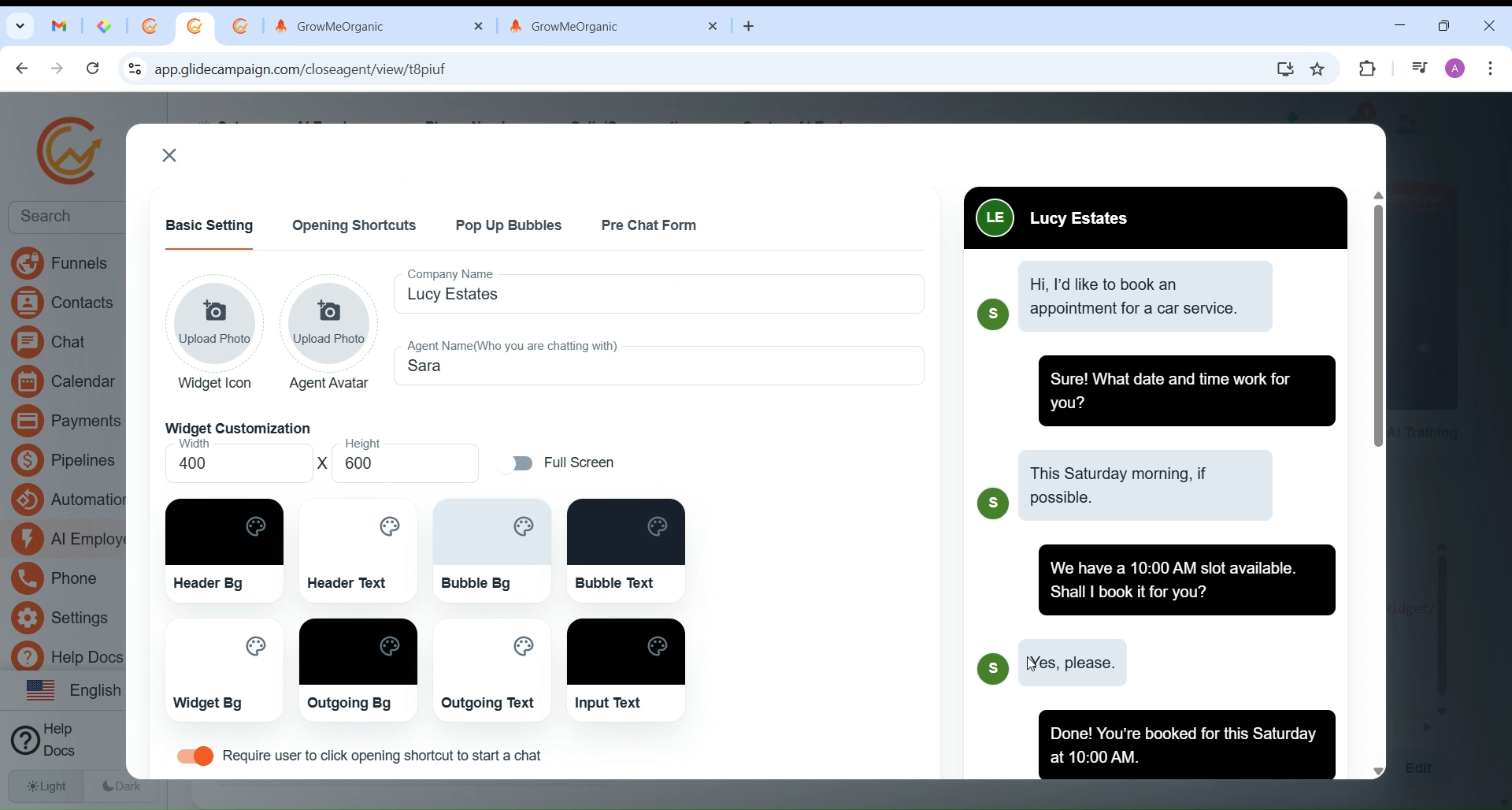This screenshot has height=810, width=1512.
Task: Click the Widget Icon upload photo circle
Action: point(215,323)
